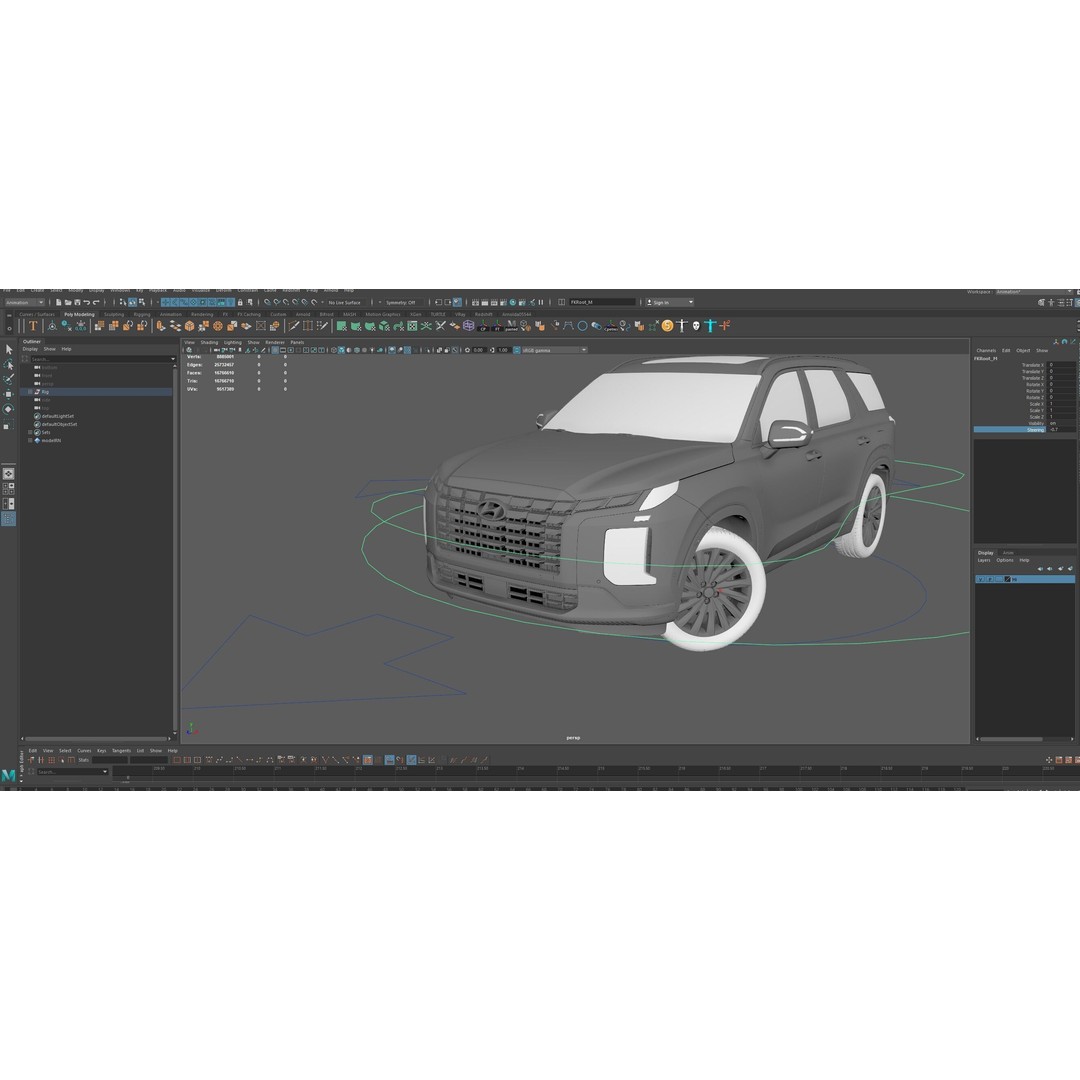
Task: Click the white T-pose figure shelf icon
Action: 681,326
